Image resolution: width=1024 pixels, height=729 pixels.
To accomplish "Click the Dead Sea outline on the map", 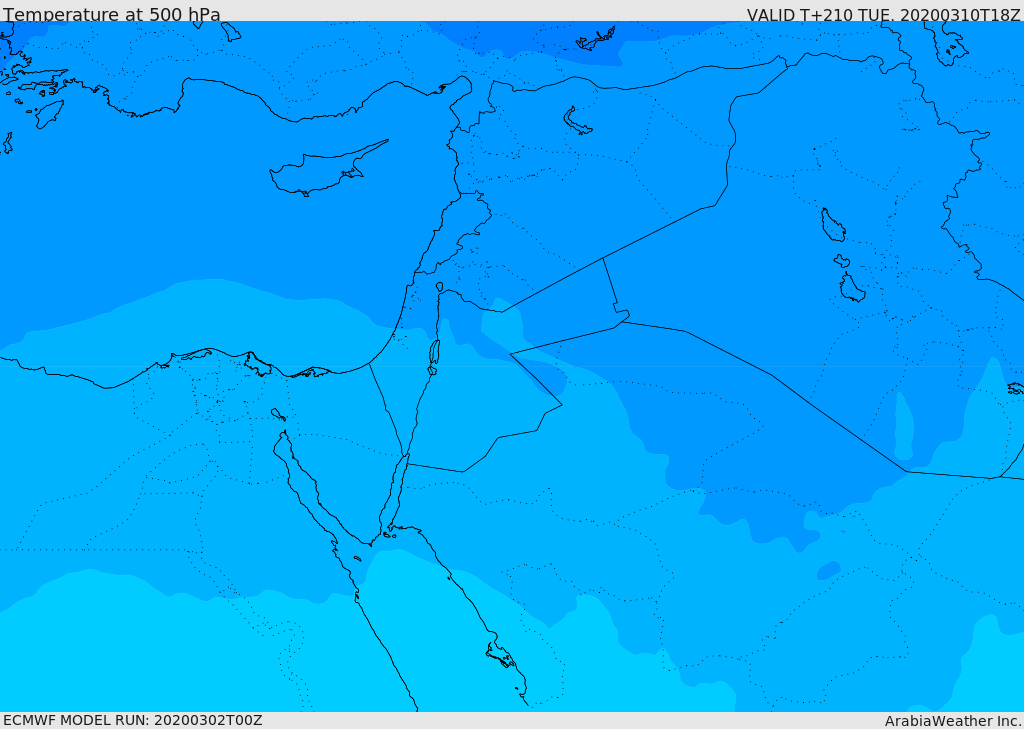I will pyautogui.click(x=434, y=353).
